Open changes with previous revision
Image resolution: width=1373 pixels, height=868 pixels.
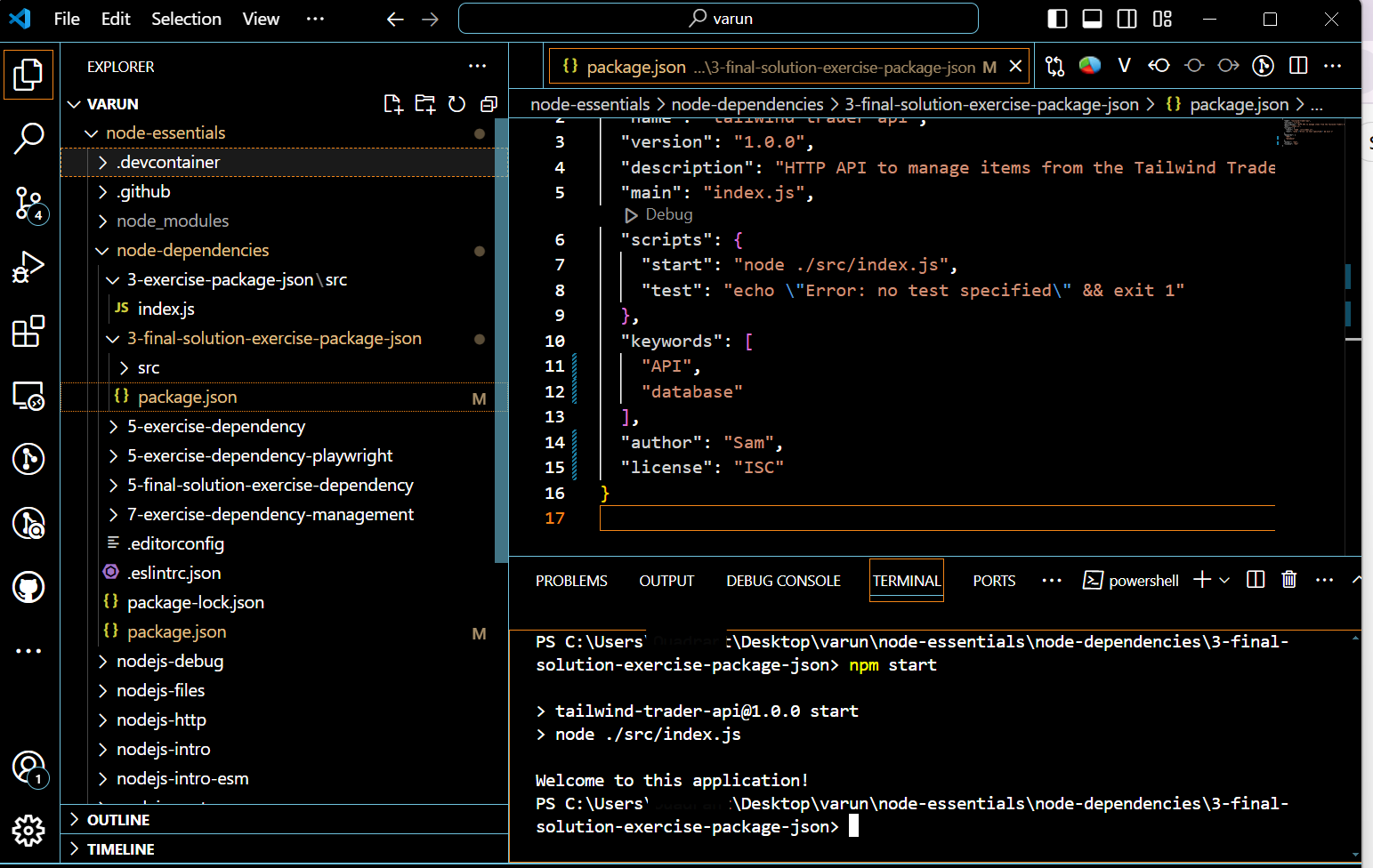[1159, 65]
